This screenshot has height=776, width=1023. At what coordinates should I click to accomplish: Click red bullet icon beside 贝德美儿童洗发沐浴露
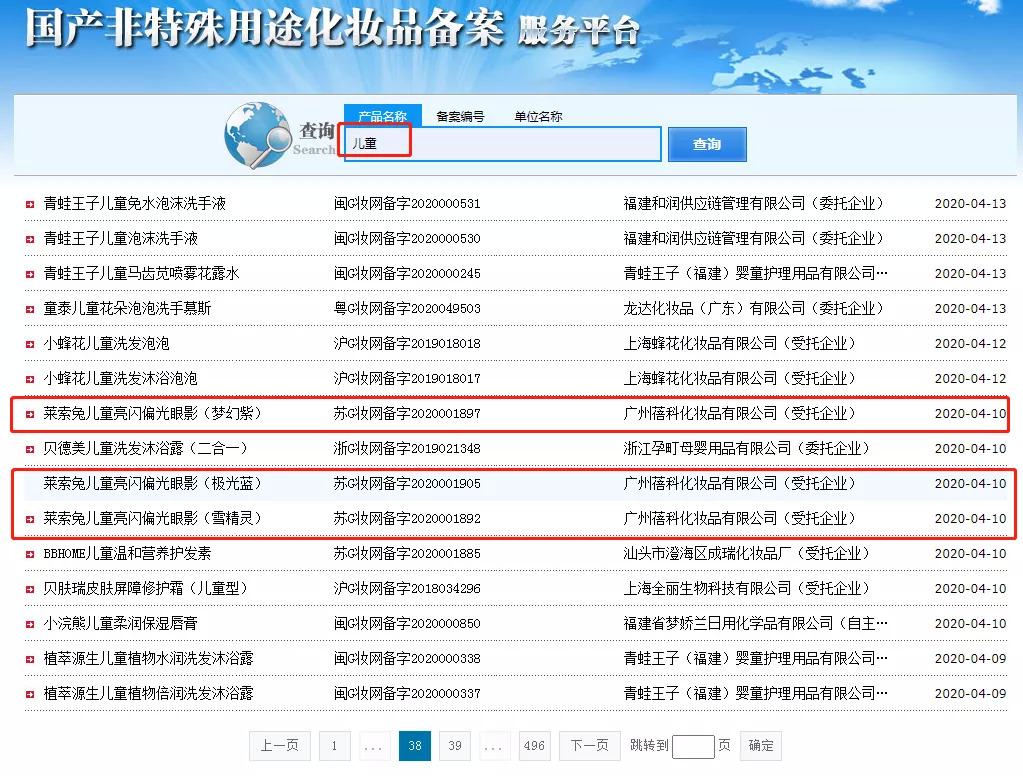(29, 449)
